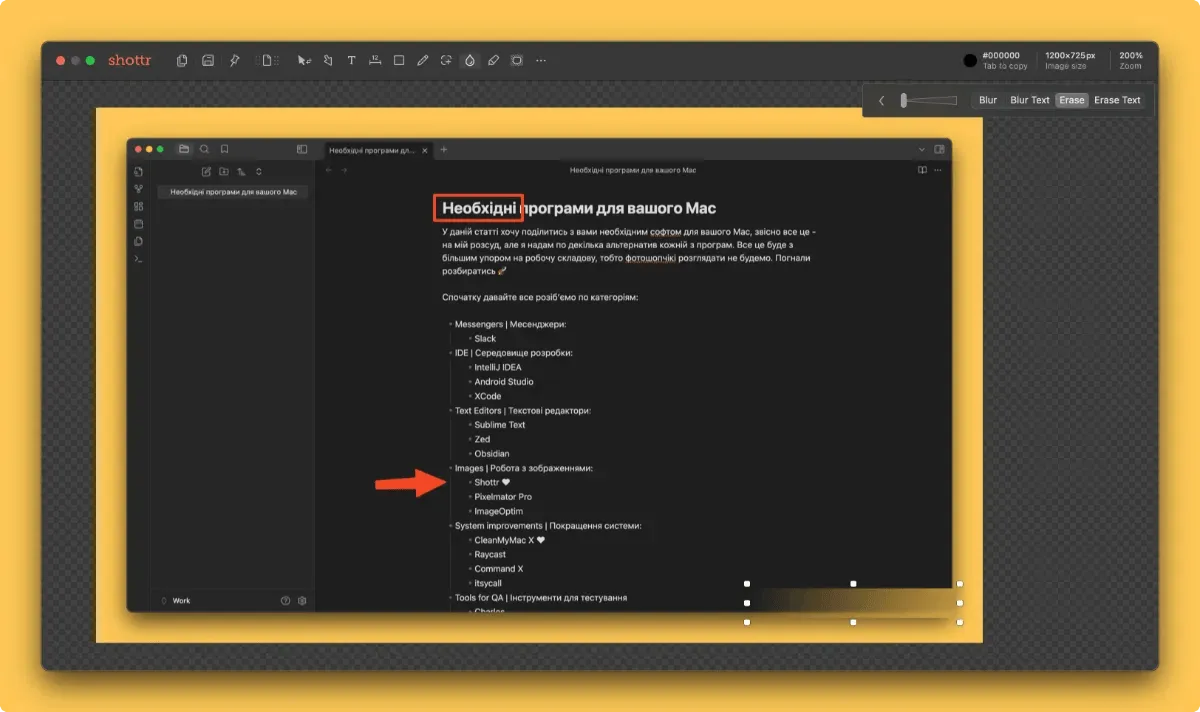Click the blur strength slider

[928, 100]
